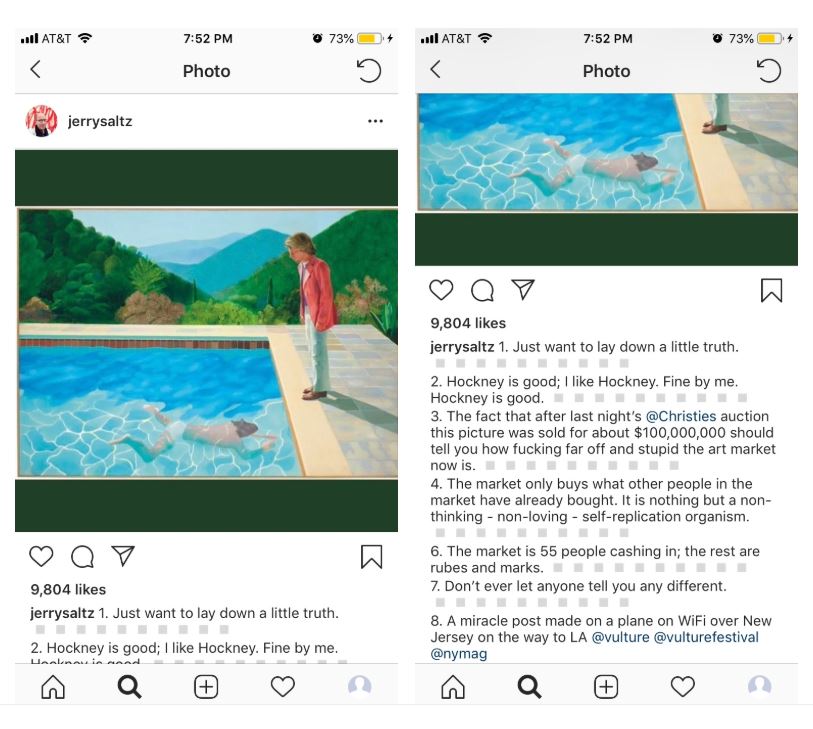Tap the refresh icon in right screenshot

pos(768,71)
